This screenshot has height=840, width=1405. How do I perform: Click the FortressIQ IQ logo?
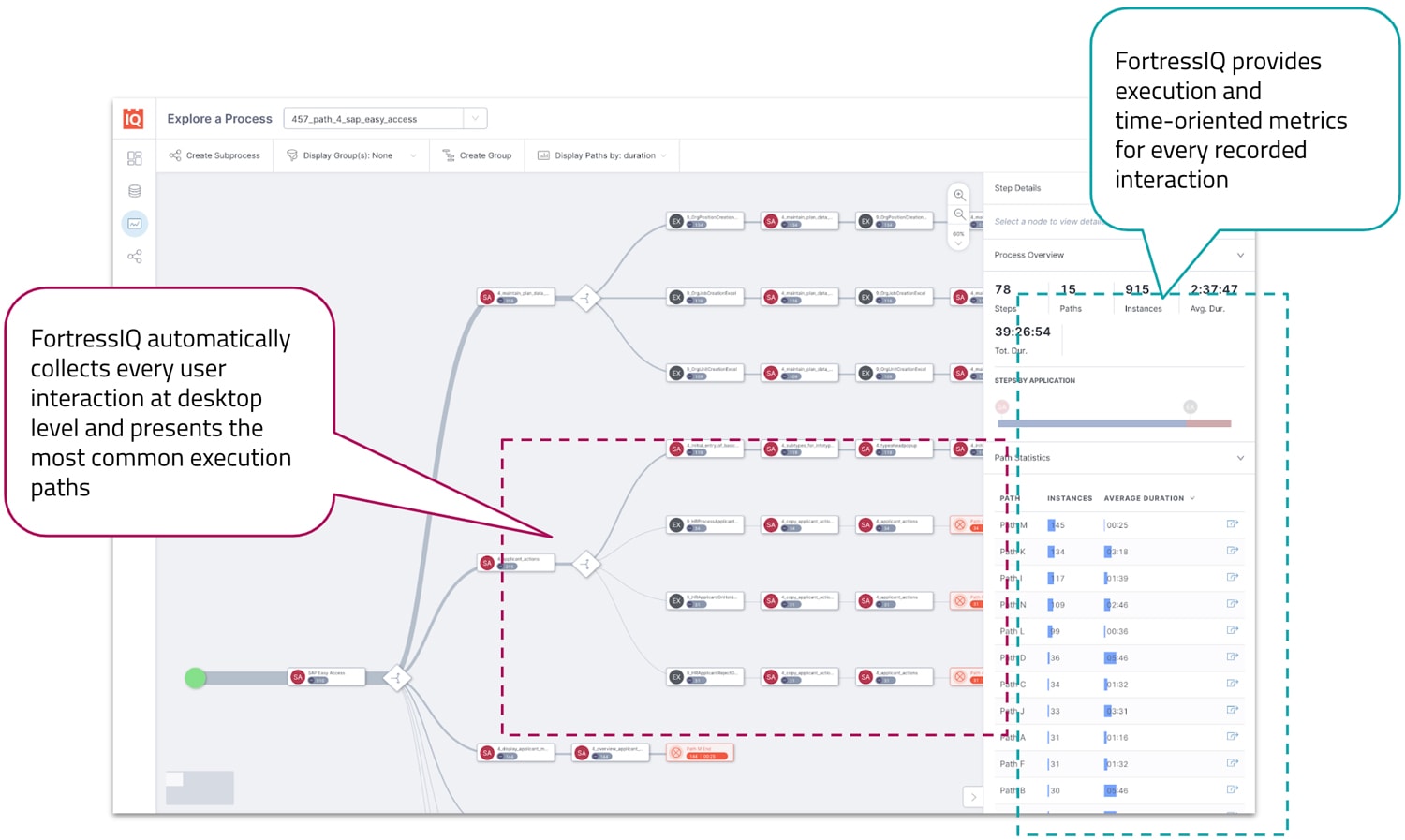coord(134,119)
